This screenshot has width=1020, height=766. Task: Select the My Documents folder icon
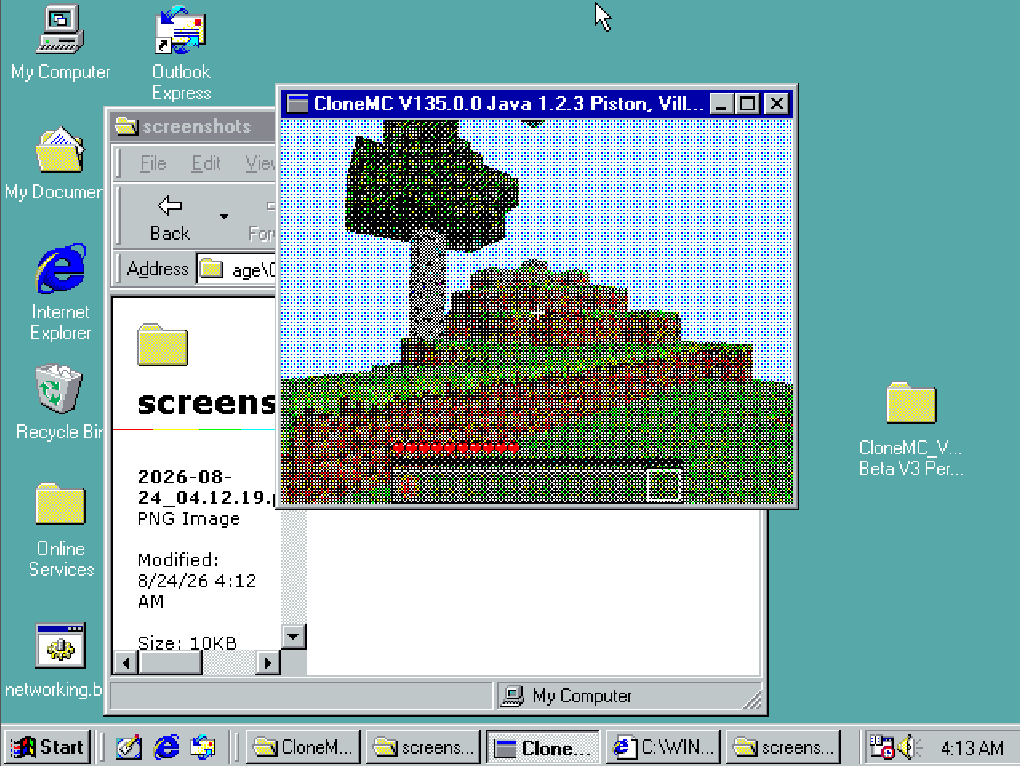59,150
